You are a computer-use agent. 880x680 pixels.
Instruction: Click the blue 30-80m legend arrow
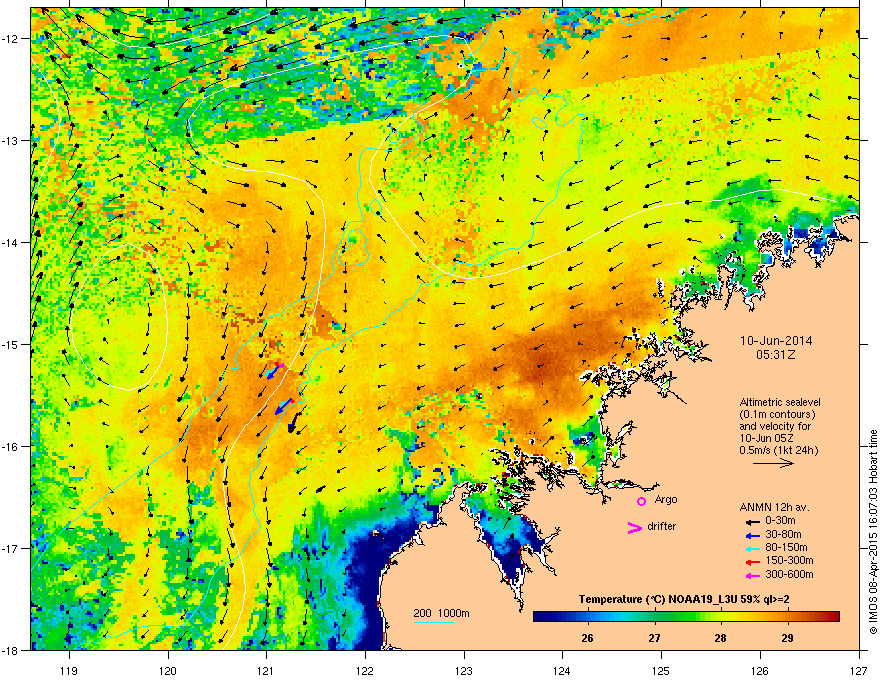753,535
